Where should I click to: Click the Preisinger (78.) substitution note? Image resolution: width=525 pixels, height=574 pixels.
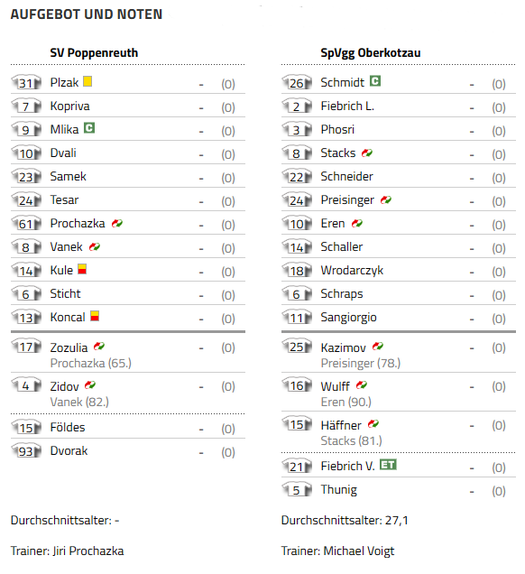point(361,363)
